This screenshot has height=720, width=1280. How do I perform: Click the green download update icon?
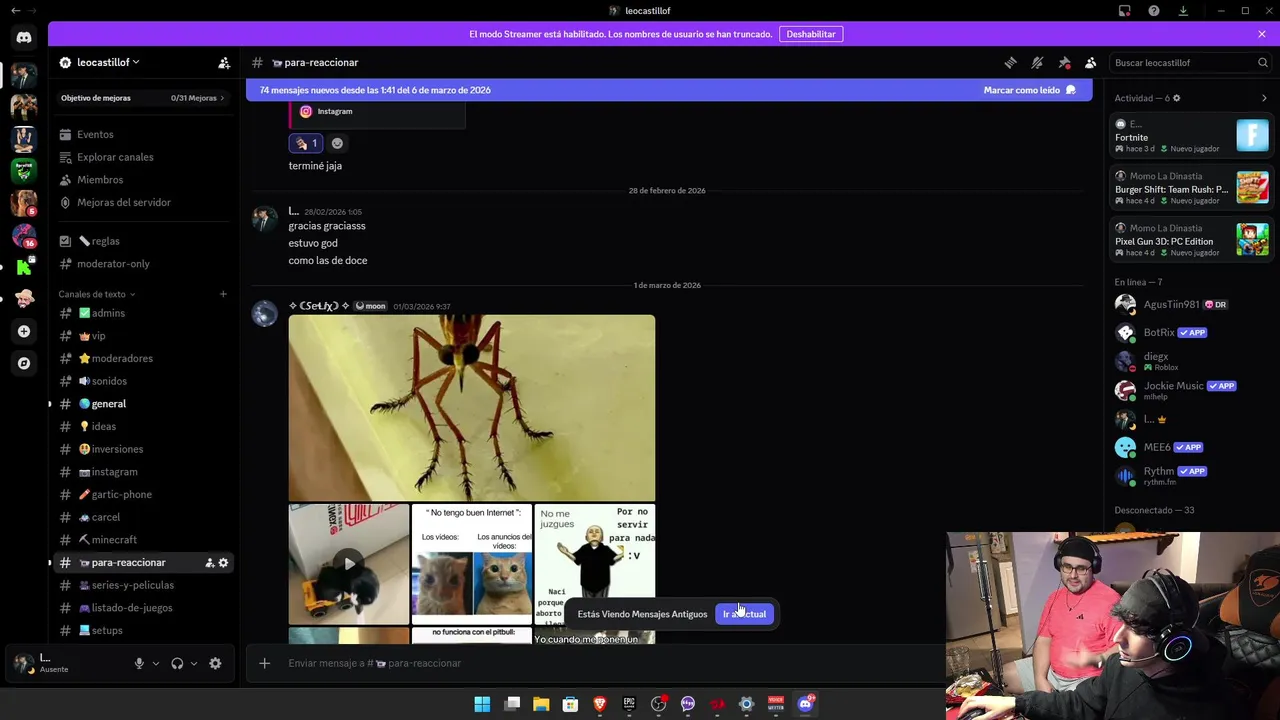click(x=1183, y=11)
